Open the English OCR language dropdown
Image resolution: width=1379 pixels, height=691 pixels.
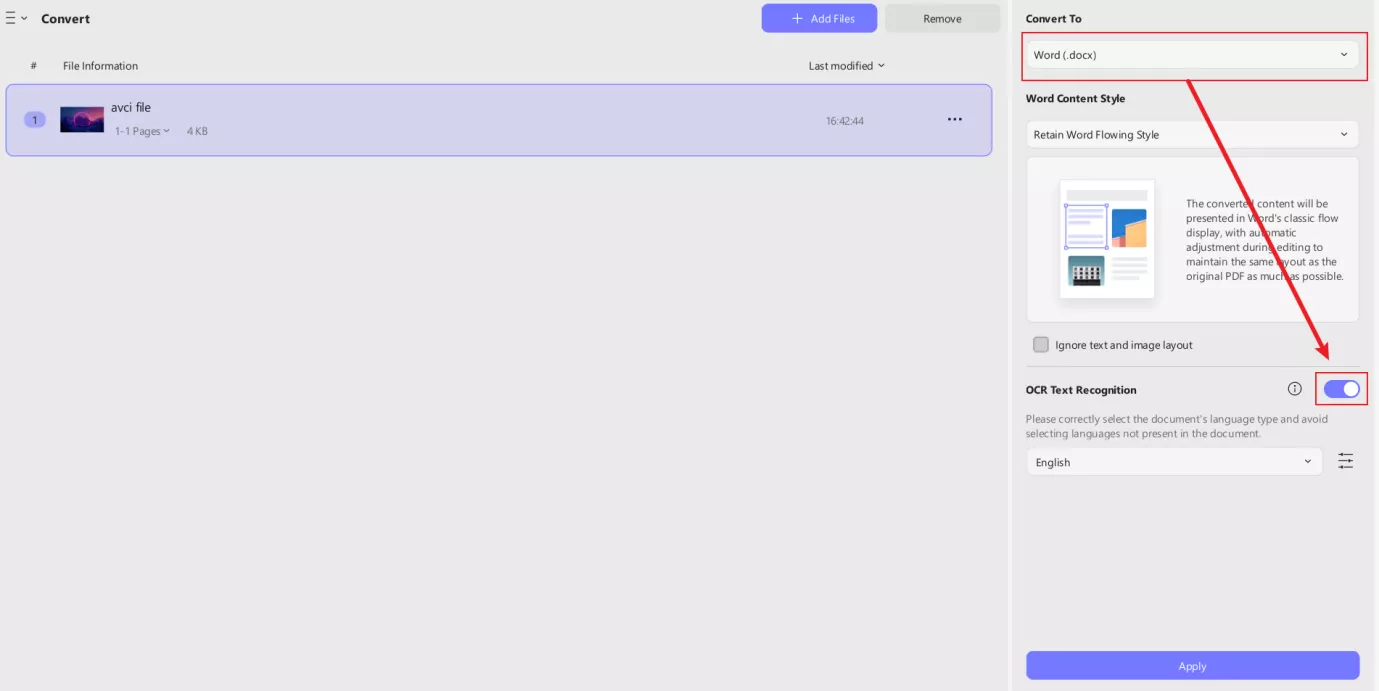[x=1173, y=462]
